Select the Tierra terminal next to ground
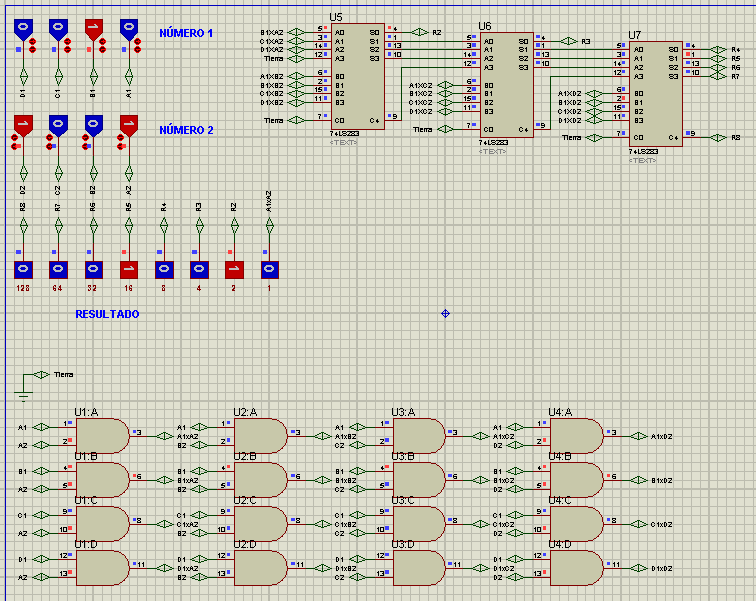Viewport: 756px width, 601px height. (41, 374)
